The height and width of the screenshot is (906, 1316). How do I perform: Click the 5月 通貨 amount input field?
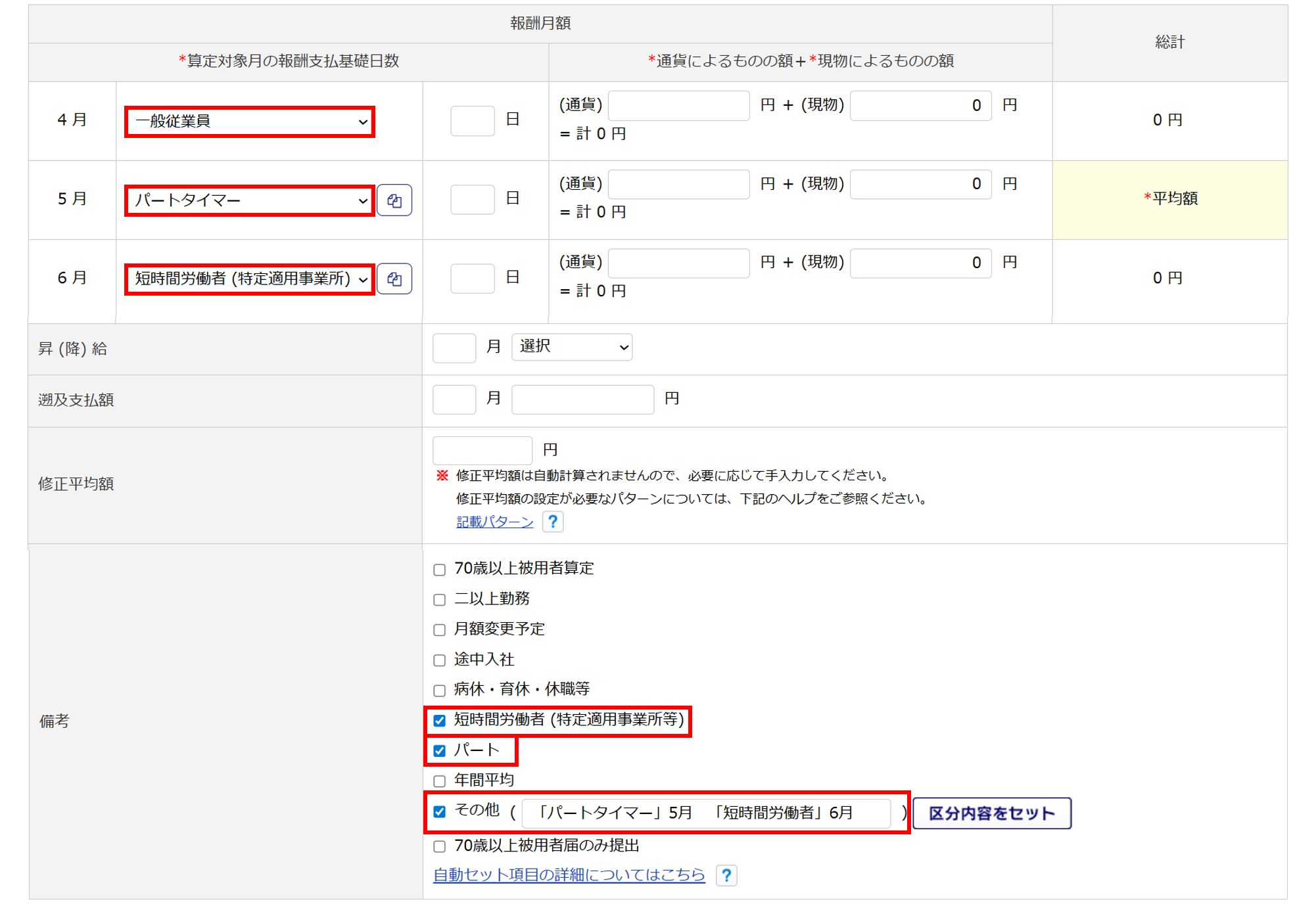pyautogui.click(x=678, y=184)
